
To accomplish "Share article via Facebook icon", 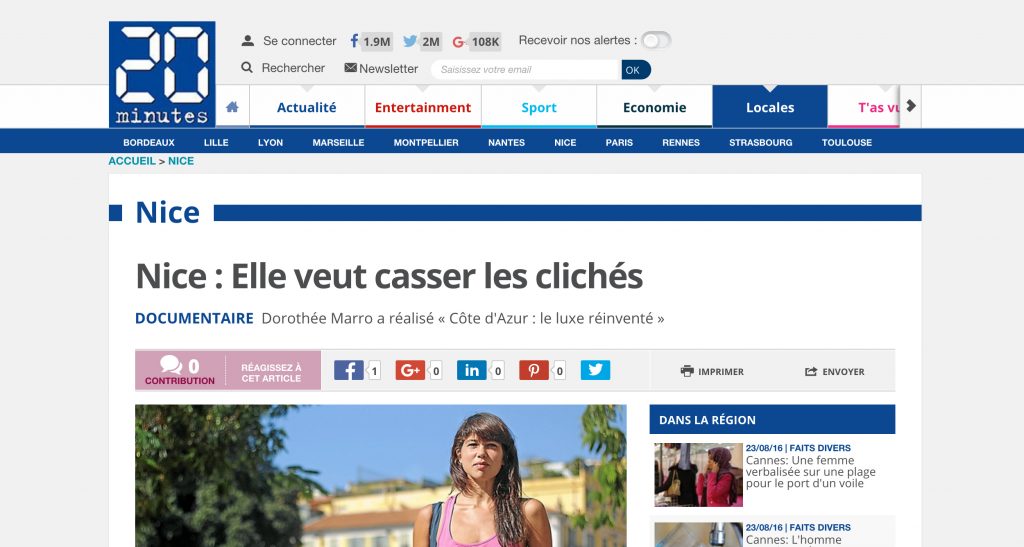I will [x=349, y=370].
